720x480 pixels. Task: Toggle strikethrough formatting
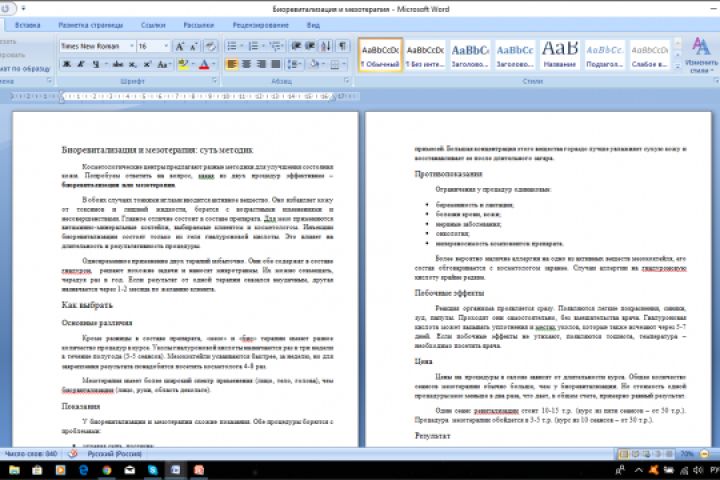pos(118,64)
